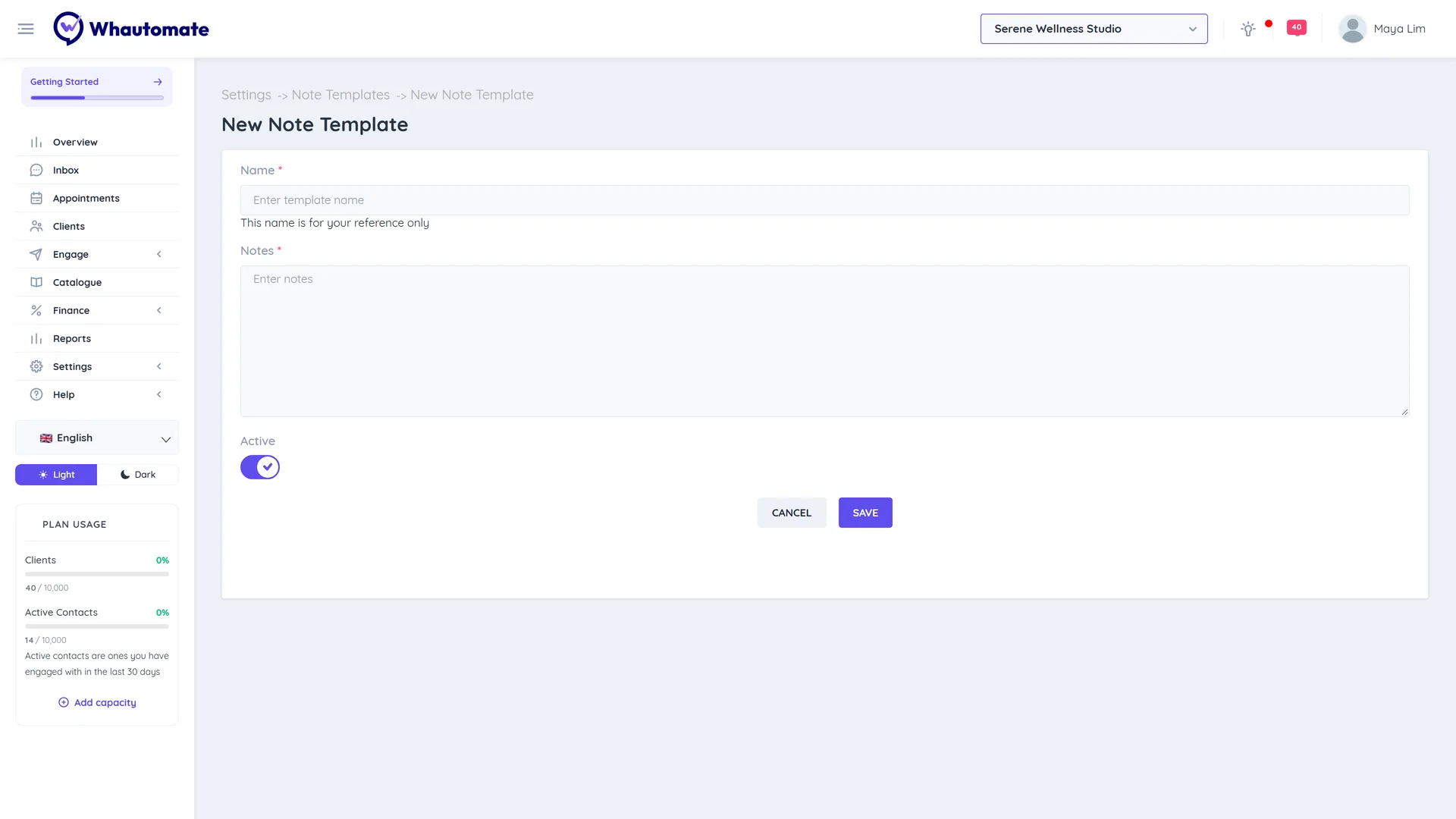Expand the Settings submenu chevron
1456x819 pixels.
pos(159,367)
